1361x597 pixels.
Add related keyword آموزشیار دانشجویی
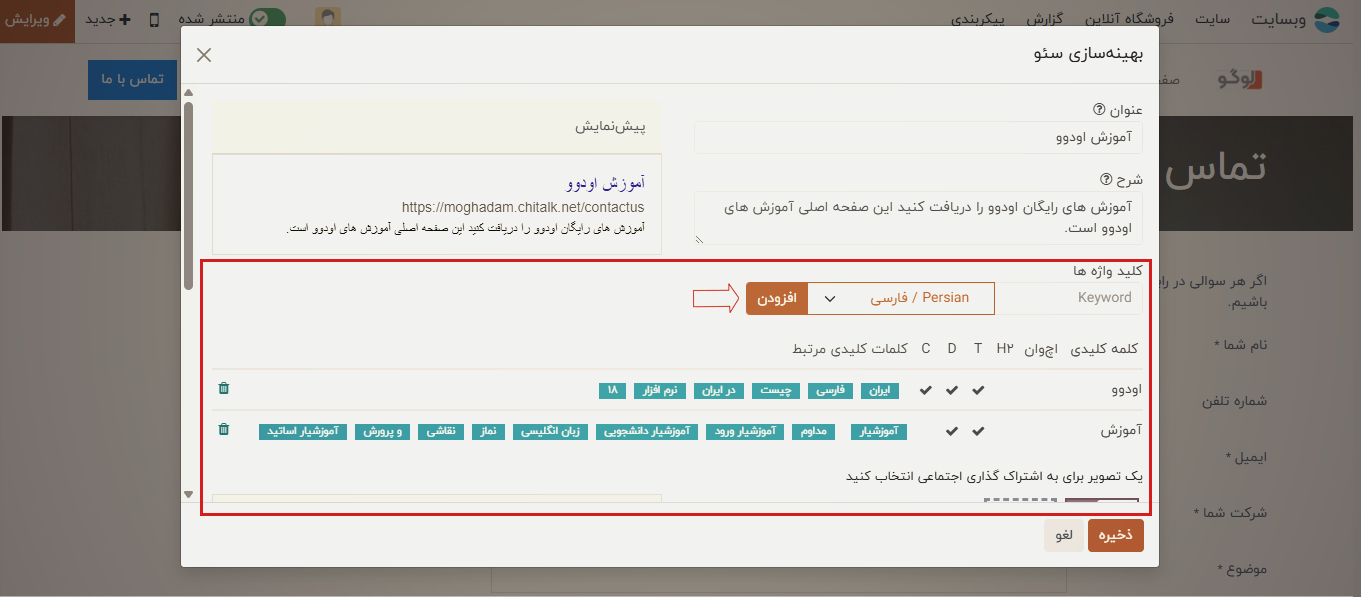(x=647, y=431)
